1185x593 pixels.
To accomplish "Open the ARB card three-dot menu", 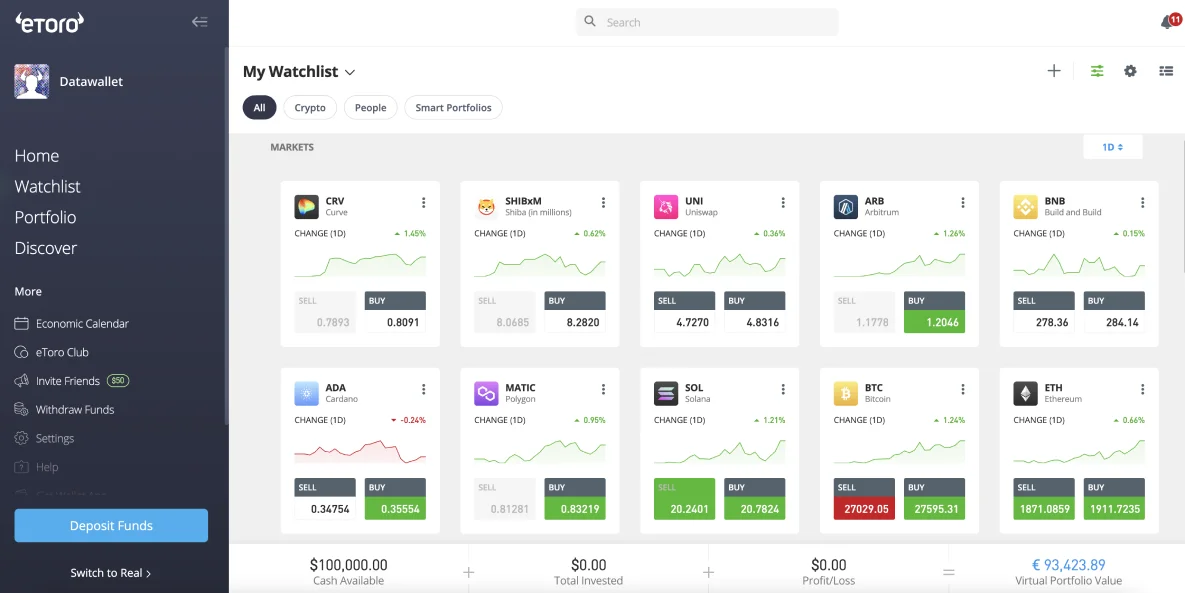I will click(x=963, y=202).
